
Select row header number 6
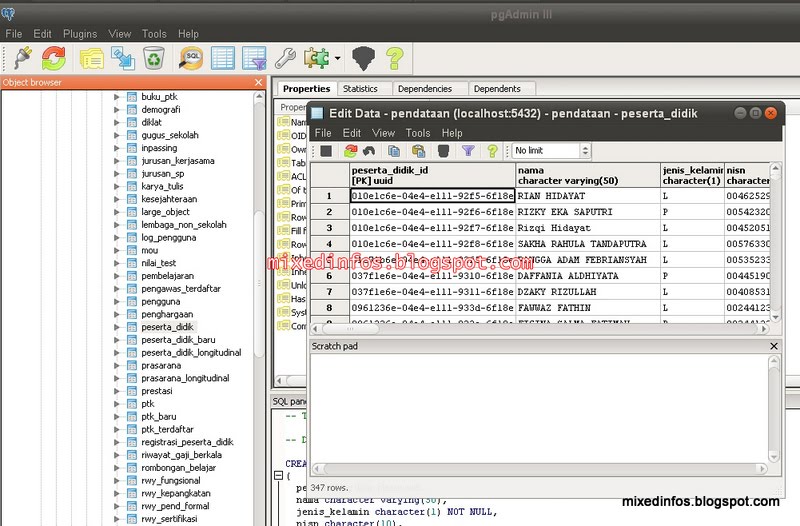(330, 276)
